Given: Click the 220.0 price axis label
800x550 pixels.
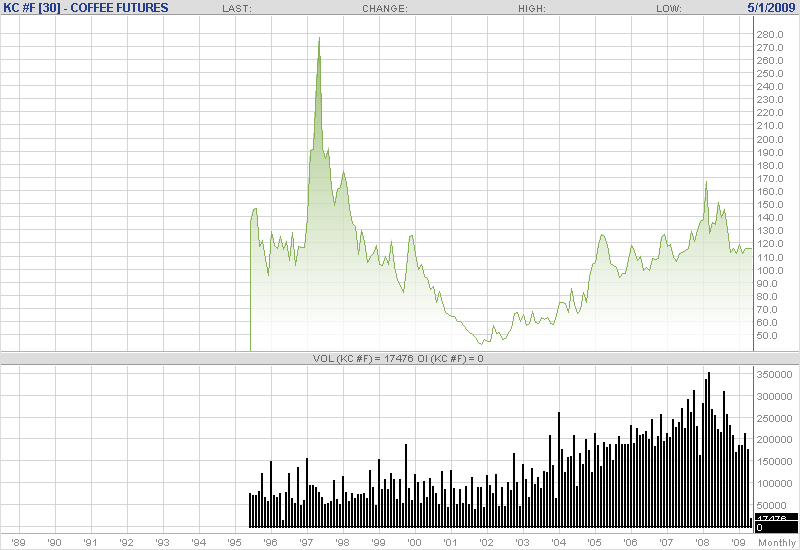Looking at the screenshot, I should click(x=769, y=113).
